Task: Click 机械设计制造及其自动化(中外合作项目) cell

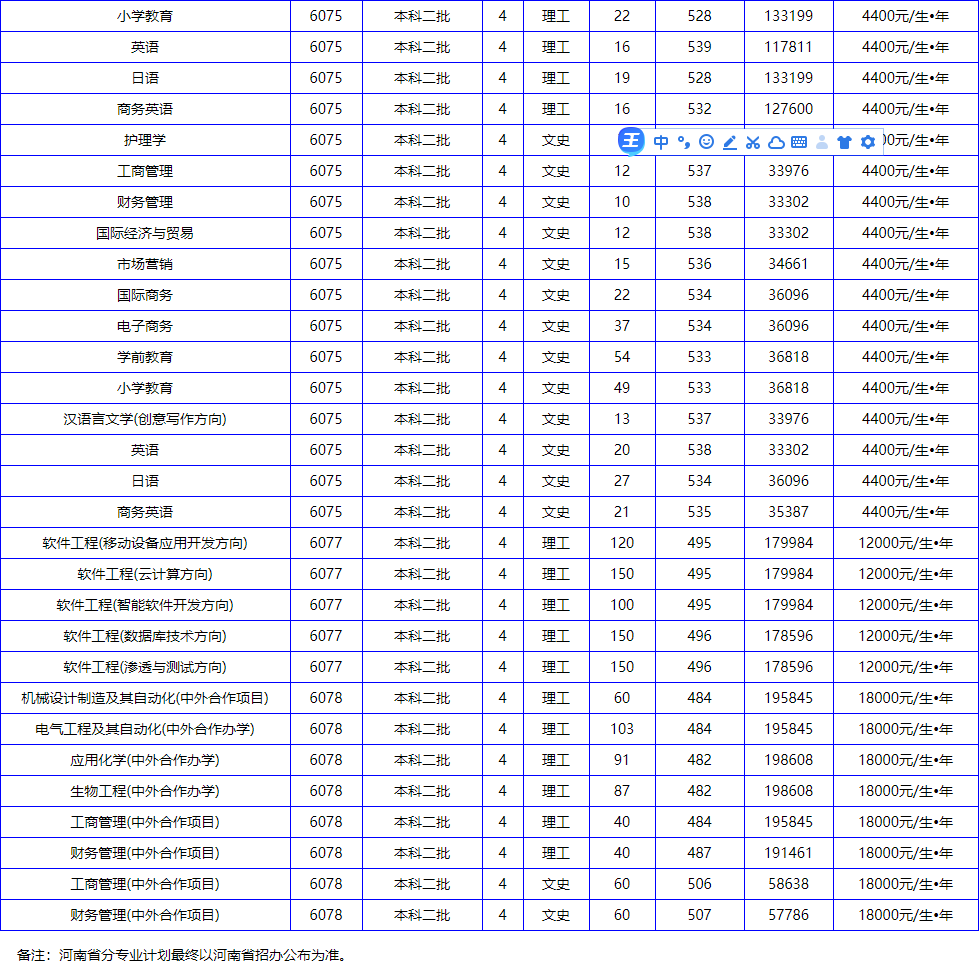Action: tap(145, 698)
